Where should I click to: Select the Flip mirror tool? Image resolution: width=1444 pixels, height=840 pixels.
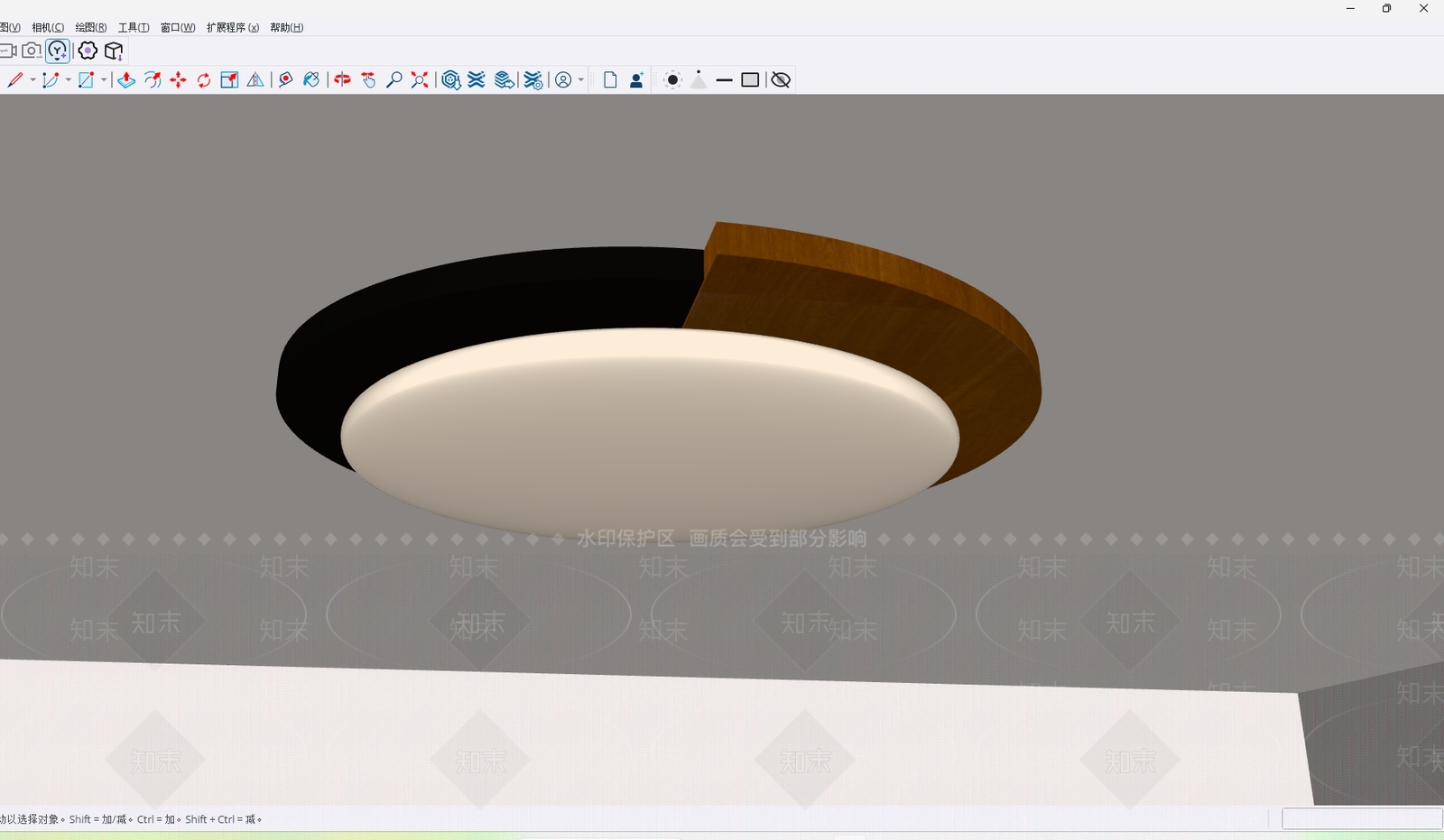coord(255,80)
